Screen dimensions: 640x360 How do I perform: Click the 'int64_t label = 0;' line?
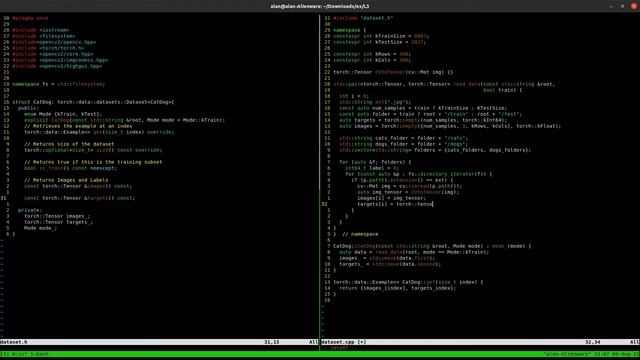pyautogui.click(x=372, y=168)
